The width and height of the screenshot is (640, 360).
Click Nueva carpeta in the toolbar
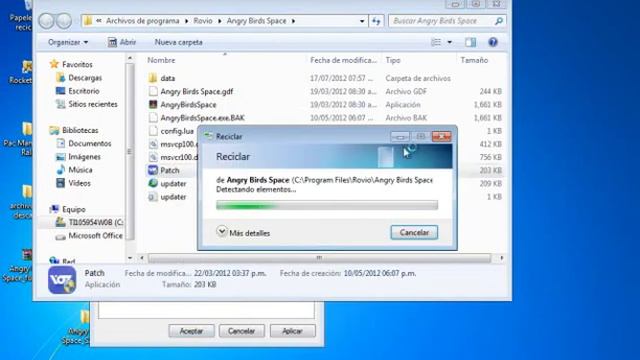[178, 42]
